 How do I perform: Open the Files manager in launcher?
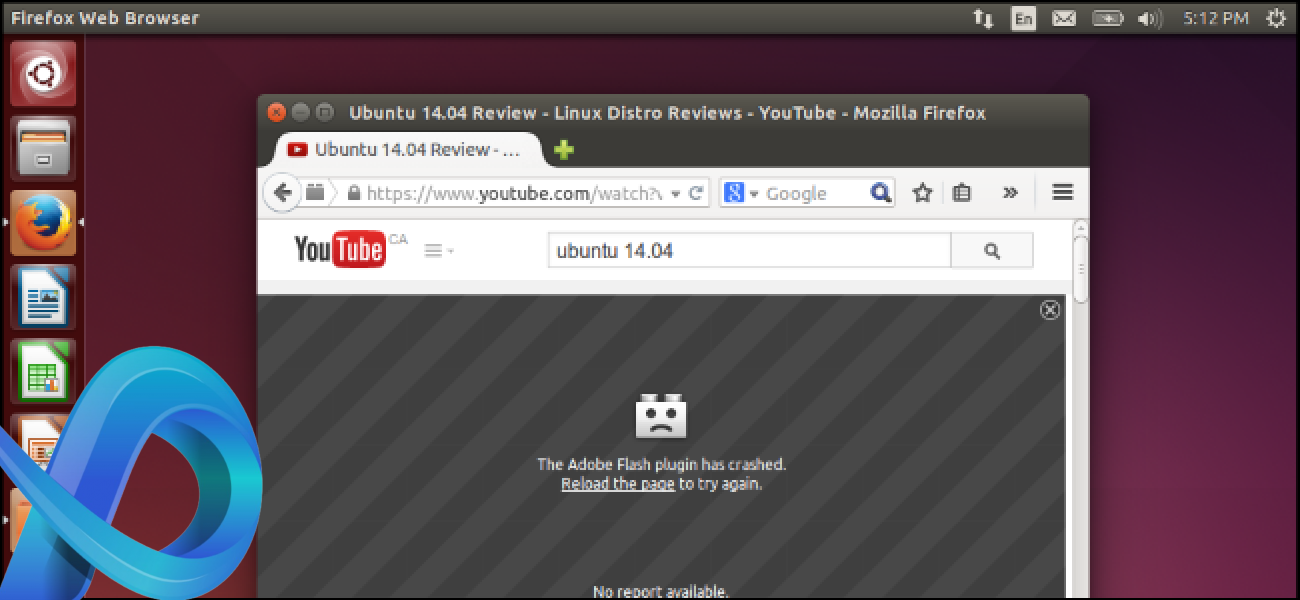(43, 148)
